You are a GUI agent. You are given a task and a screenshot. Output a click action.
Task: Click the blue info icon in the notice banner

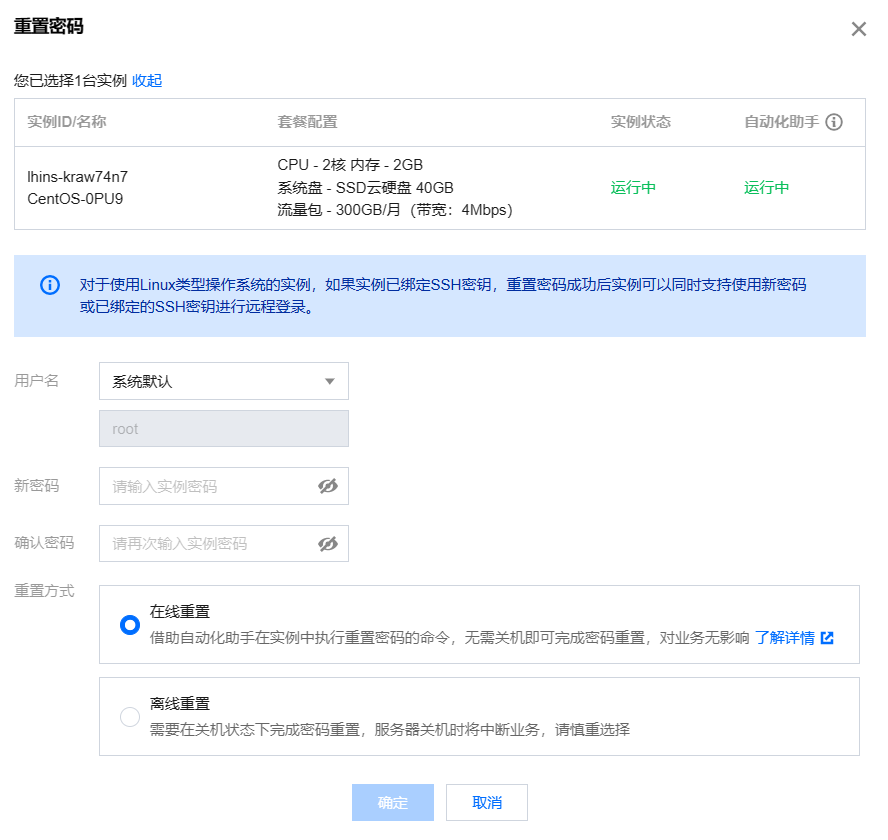tap(49, 285)
